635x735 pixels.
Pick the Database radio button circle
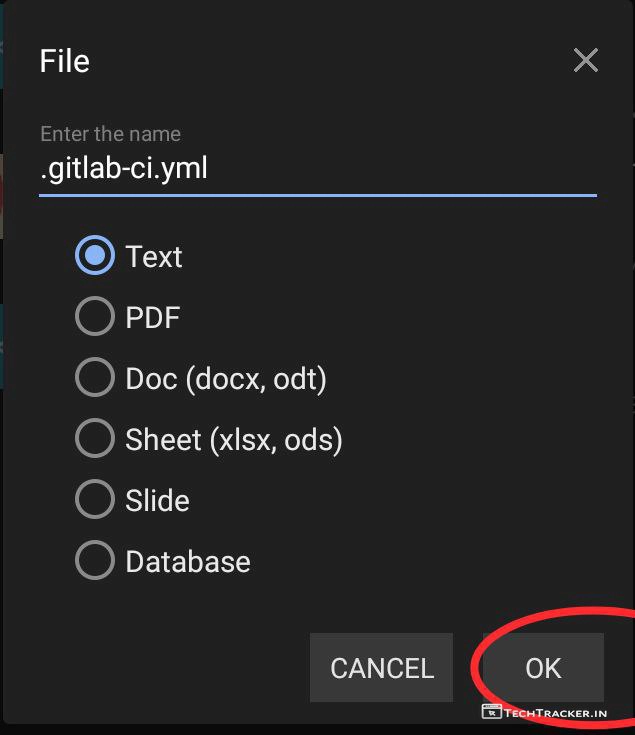(95, 561)
